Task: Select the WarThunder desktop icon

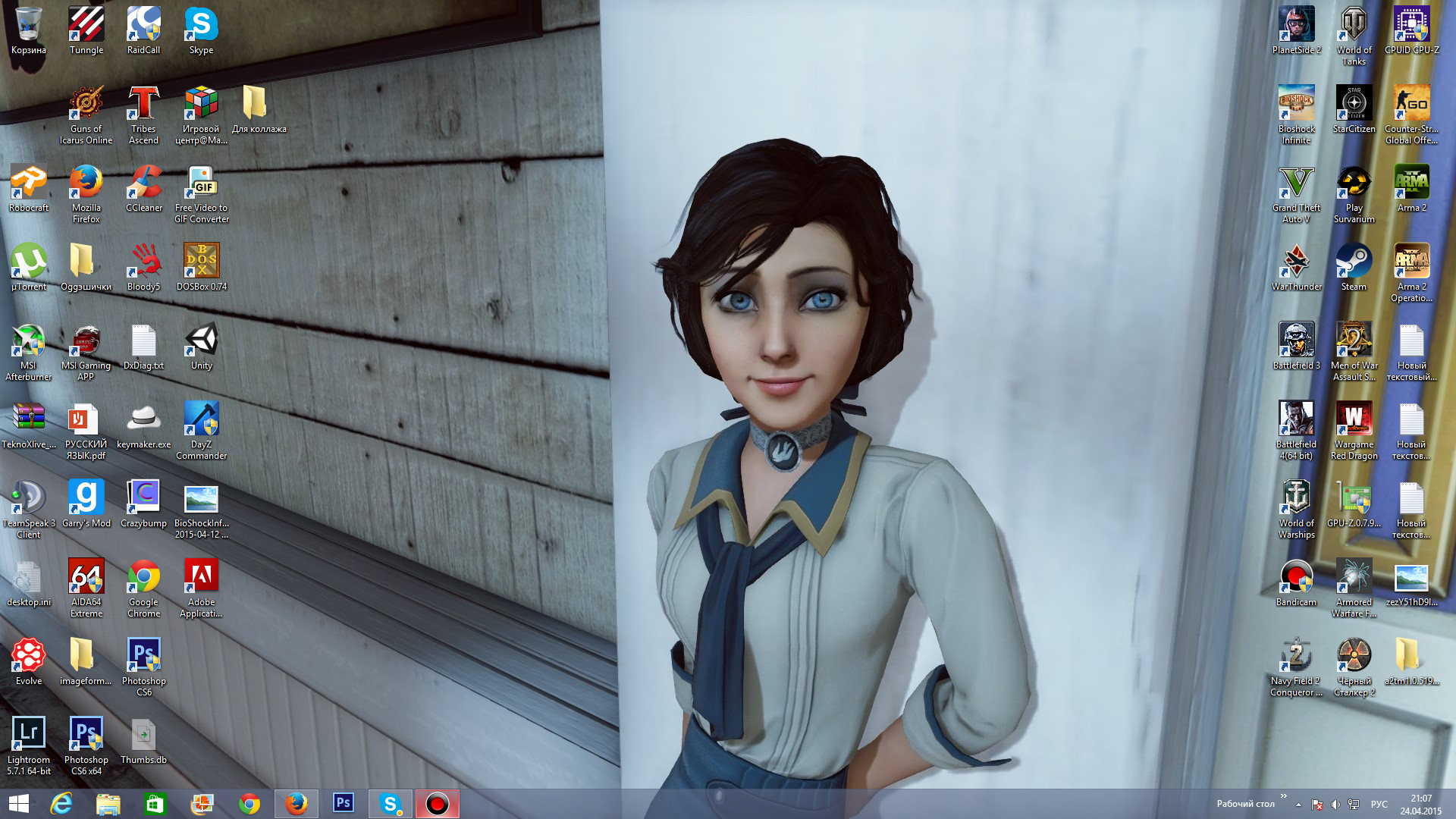Action: (x=1296, y=267)
